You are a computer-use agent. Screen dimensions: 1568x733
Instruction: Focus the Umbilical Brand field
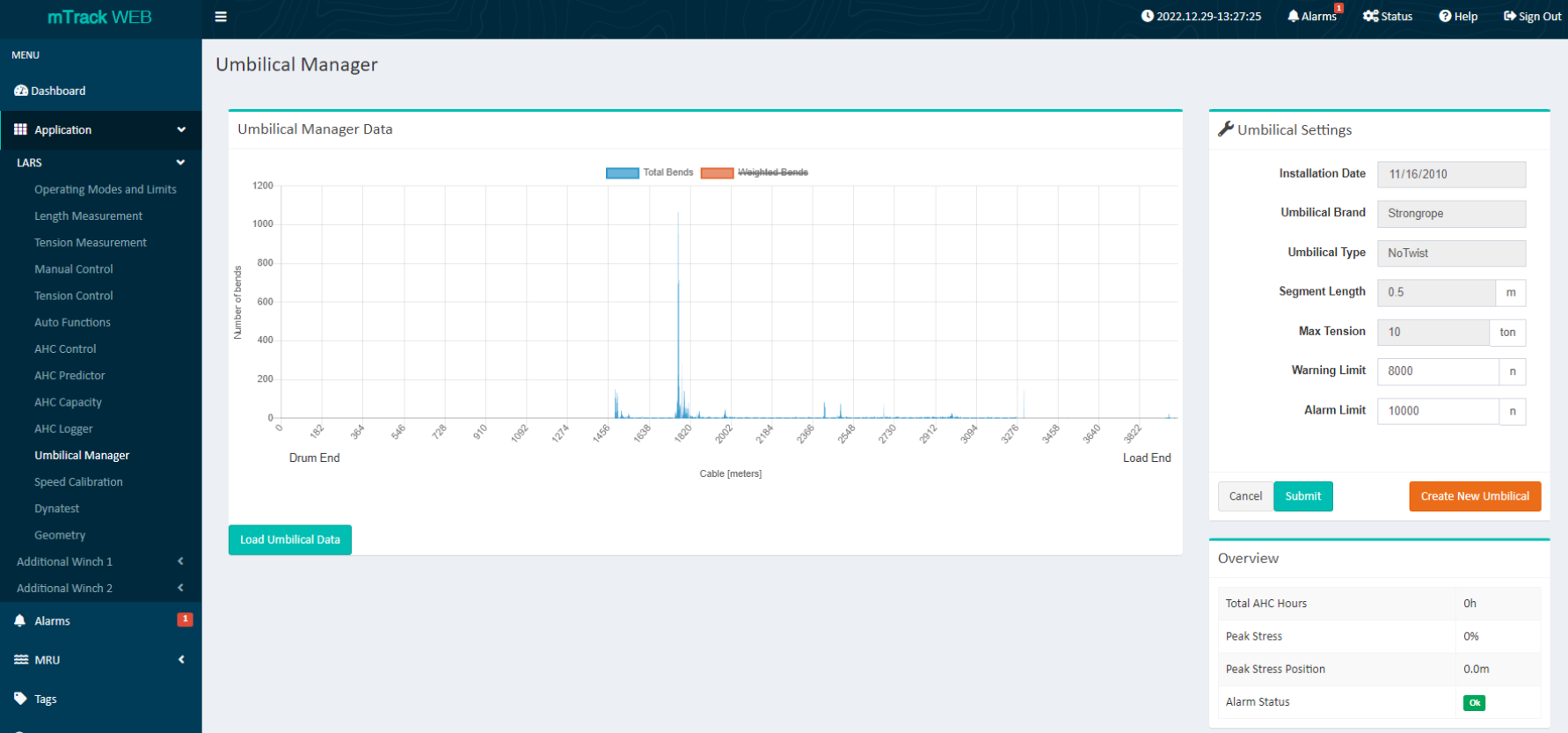[x=1451, y=214]
